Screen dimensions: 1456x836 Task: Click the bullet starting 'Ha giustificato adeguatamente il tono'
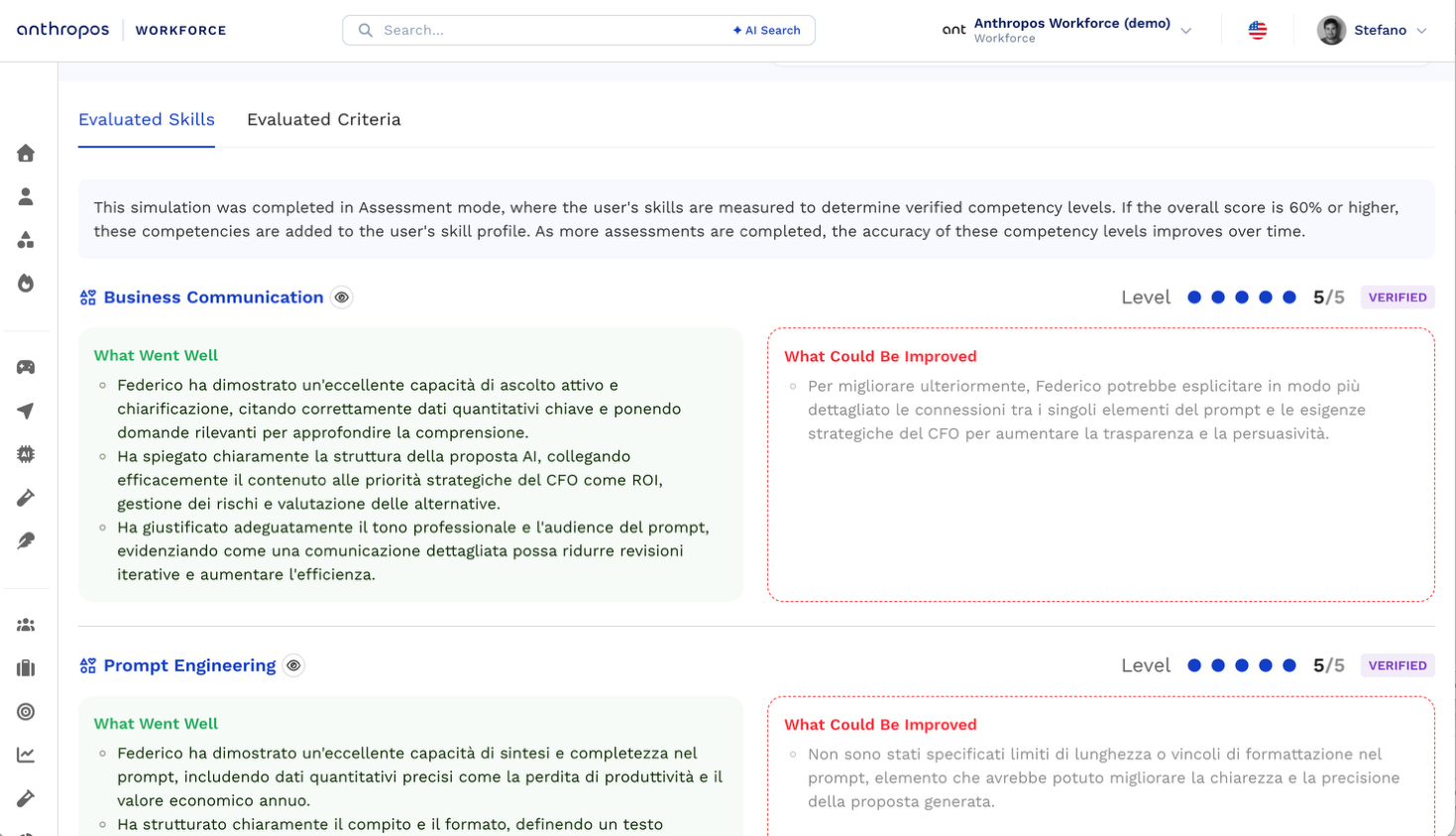coord(412,551)
